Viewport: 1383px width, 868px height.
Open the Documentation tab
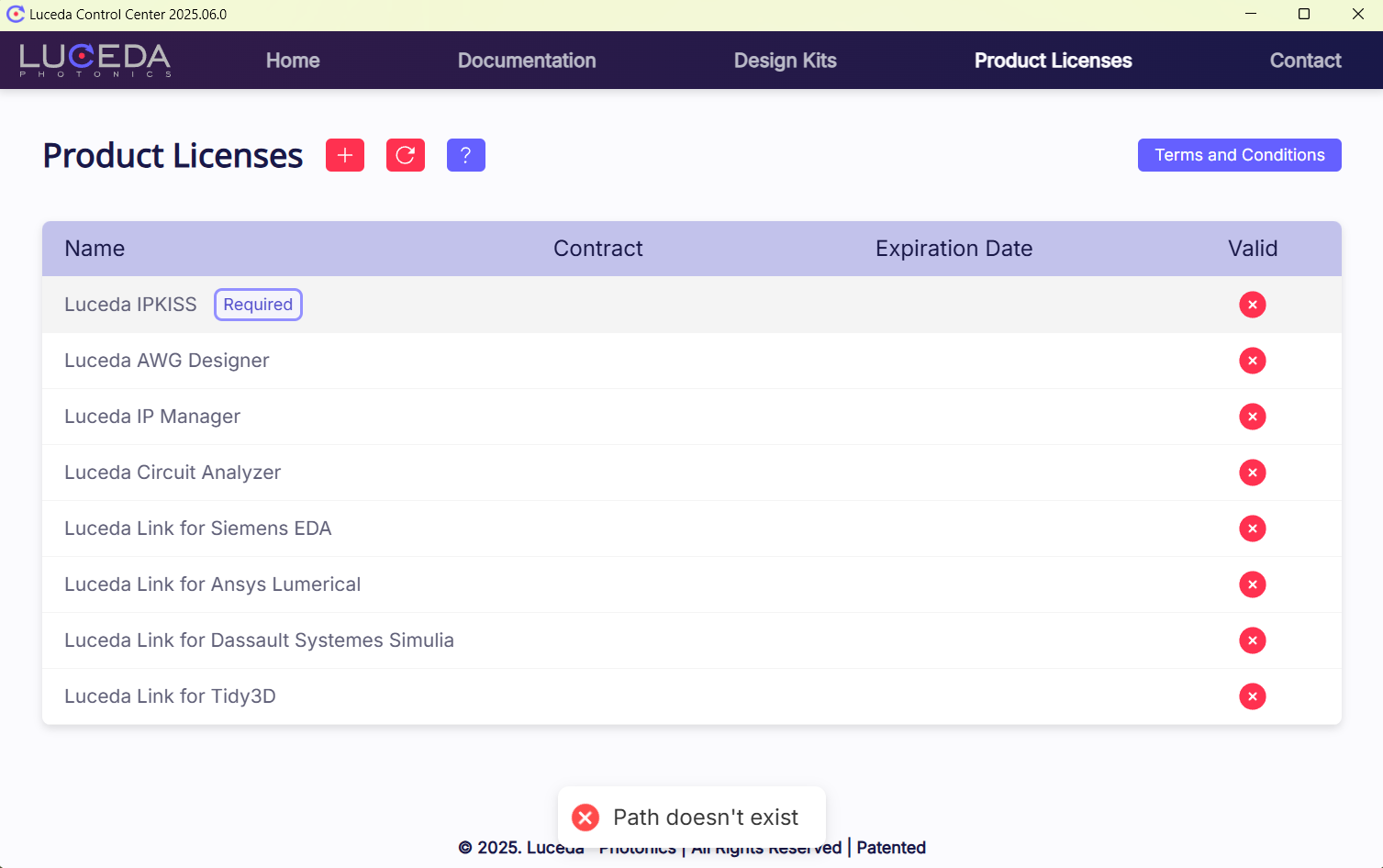tap(527, 61)
